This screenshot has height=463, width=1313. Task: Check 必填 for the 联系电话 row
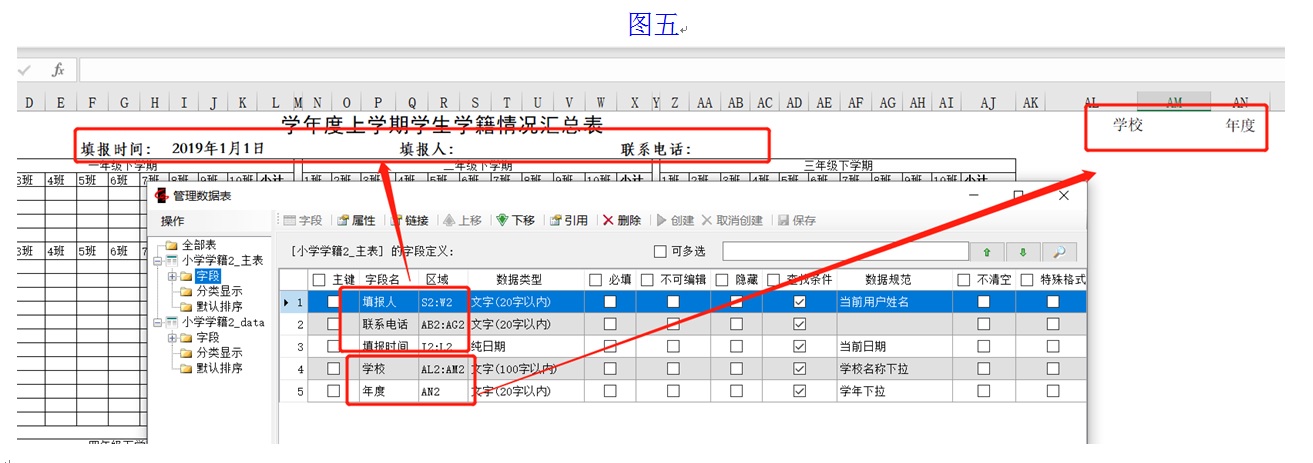(x=610, y=324)
